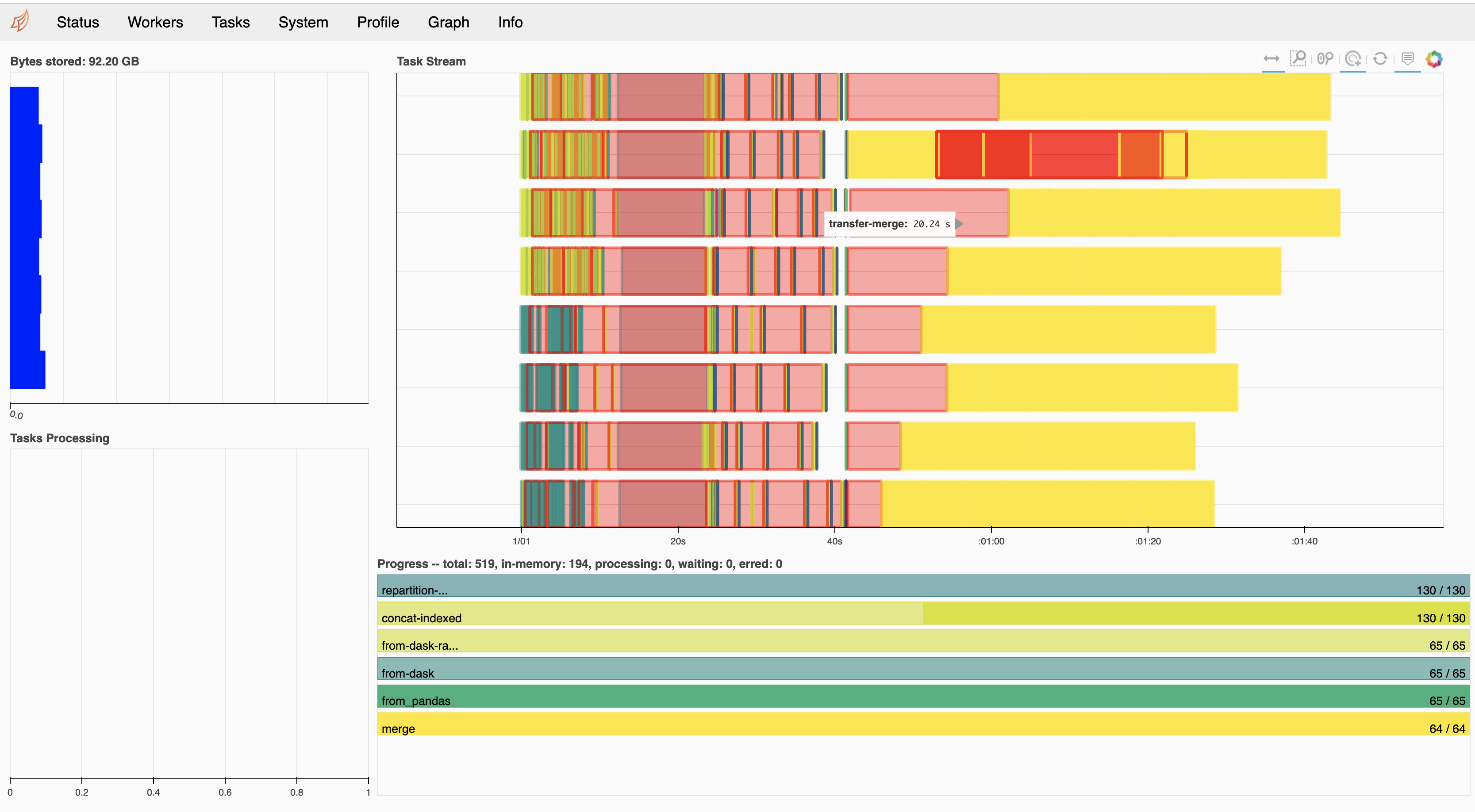Click the Zoom In tool icon

pyautogui.click(x=1353, y=58)
